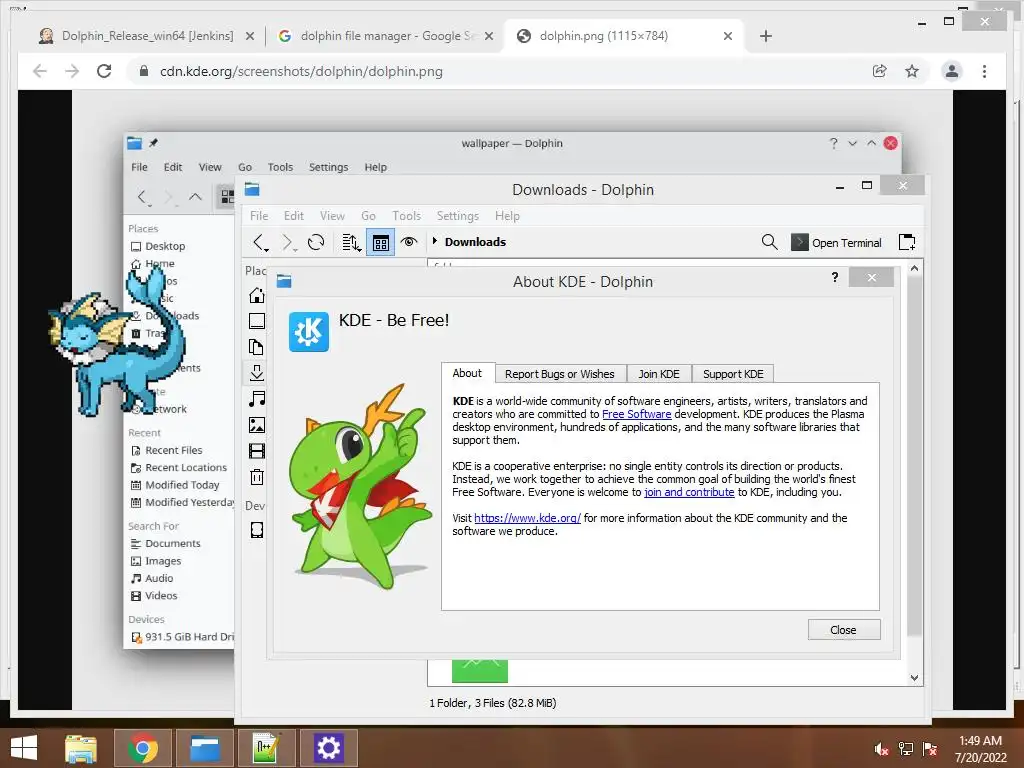Open a new Chrome tab
The image size is (1024, 768).
[x=766, y=36]
